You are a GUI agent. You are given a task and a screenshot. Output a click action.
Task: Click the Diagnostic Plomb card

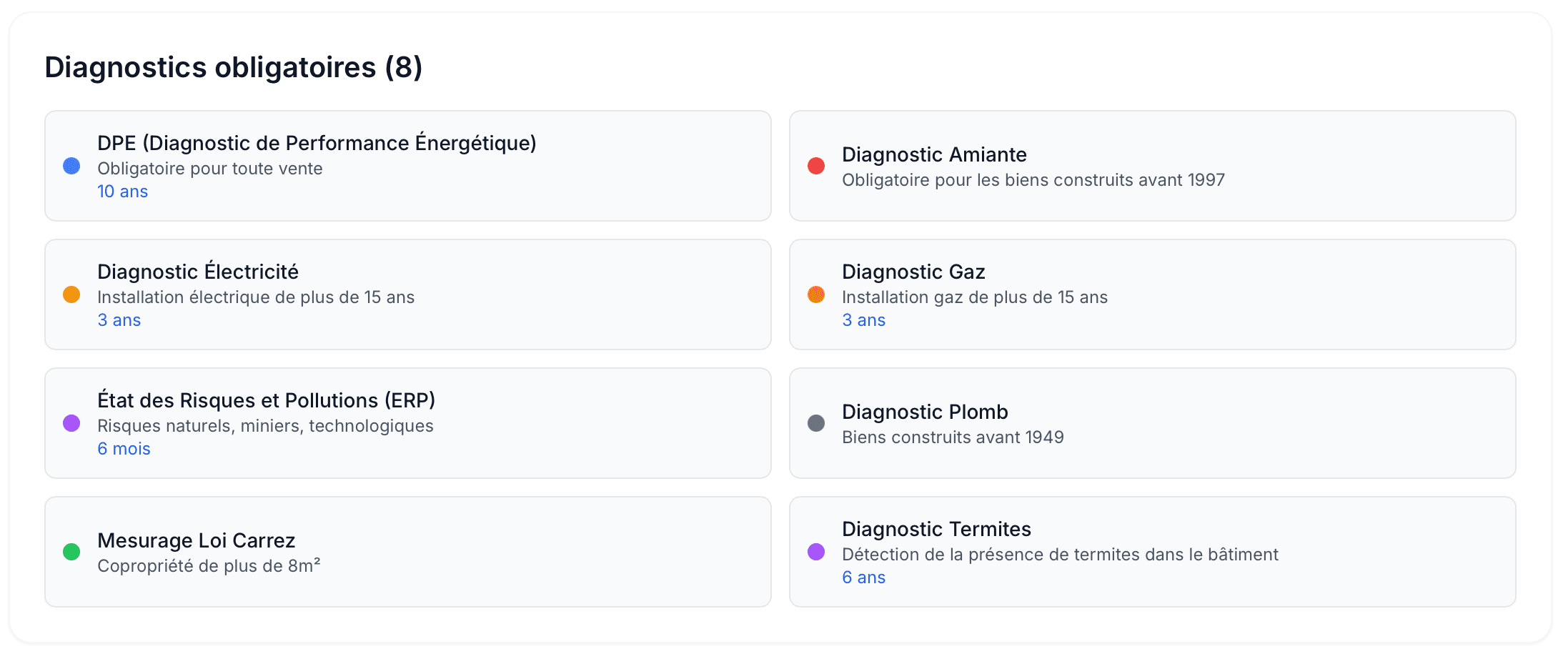click(x=1152, y=422)
